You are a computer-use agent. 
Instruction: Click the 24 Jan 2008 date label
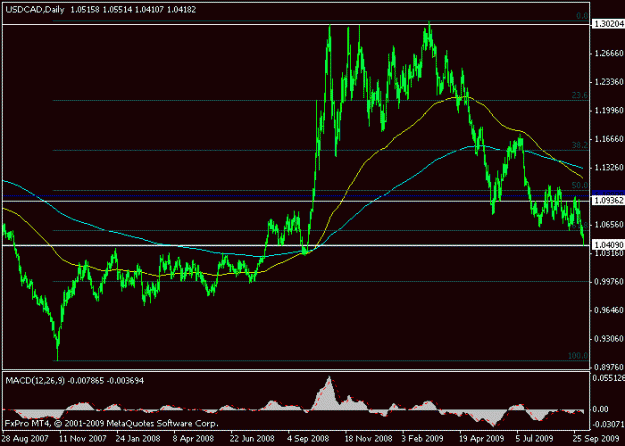[x=140, y=438]
